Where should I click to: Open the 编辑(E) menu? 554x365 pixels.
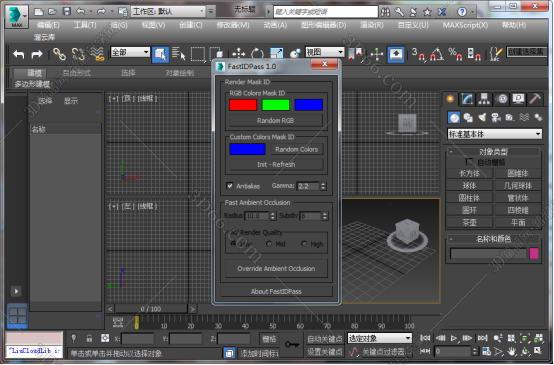tap(48, 25)
